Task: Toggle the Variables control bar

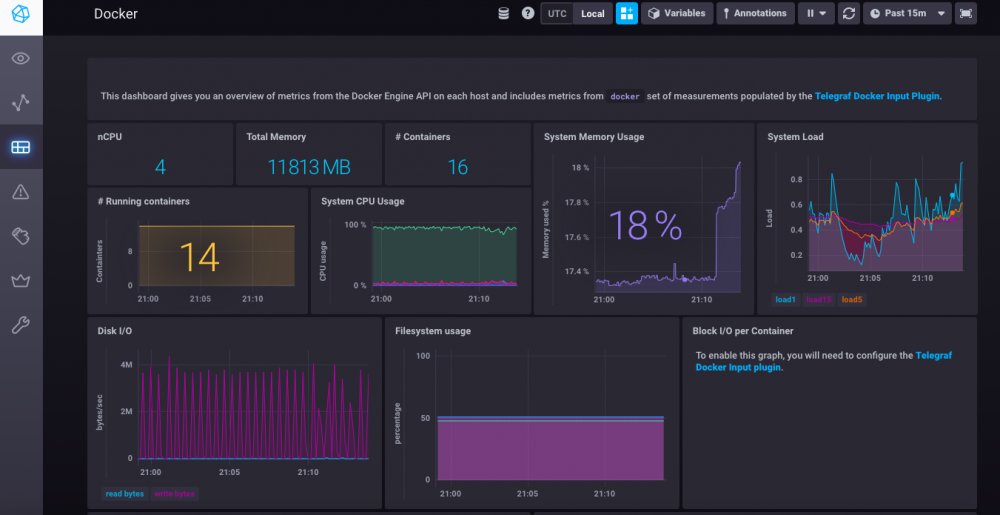Action: point(676,14)
